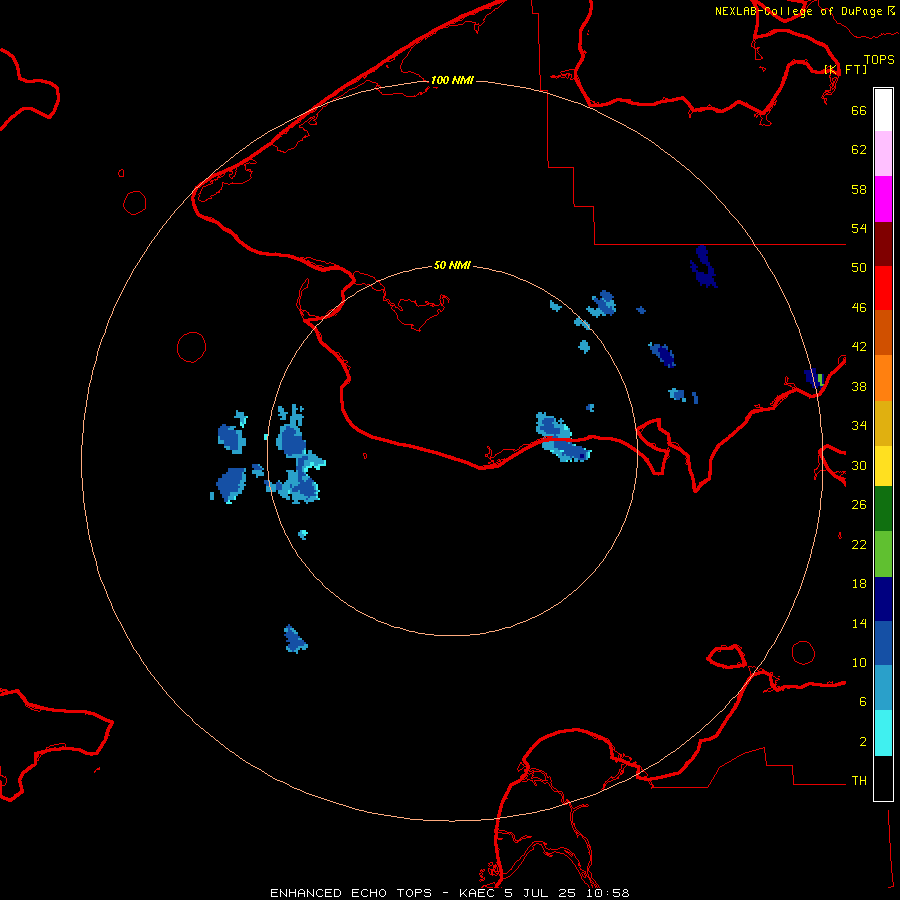Click the 26 scale label
This screenshot has width=900, height=900.
tap(859, 505)
